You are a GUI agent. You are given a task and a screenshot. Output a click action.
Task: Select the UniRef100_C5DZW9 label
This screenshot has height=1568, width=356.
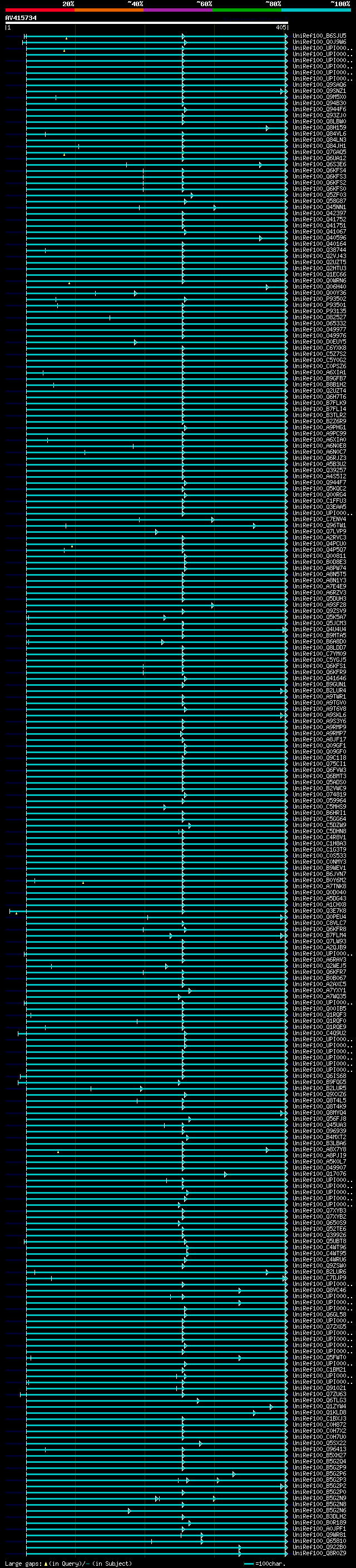point(319,825)
